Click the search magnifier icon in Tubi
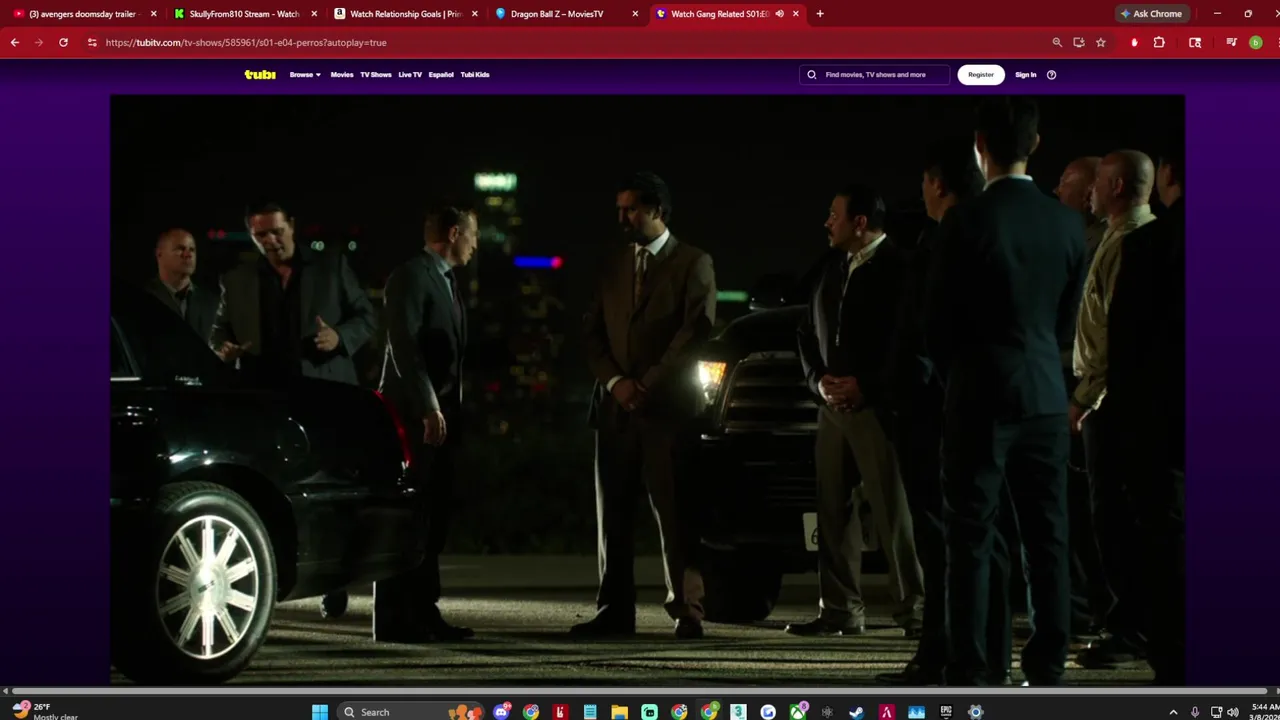This screenshot has height=720, width=1280. tap(812, 75)
